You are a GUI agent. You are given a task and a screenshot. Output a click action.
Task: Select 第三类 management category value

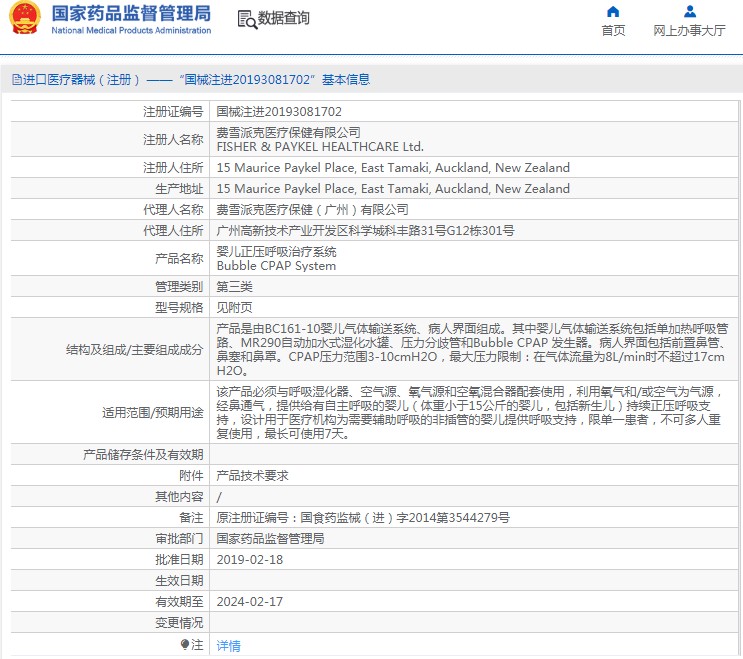pos(235,287)
